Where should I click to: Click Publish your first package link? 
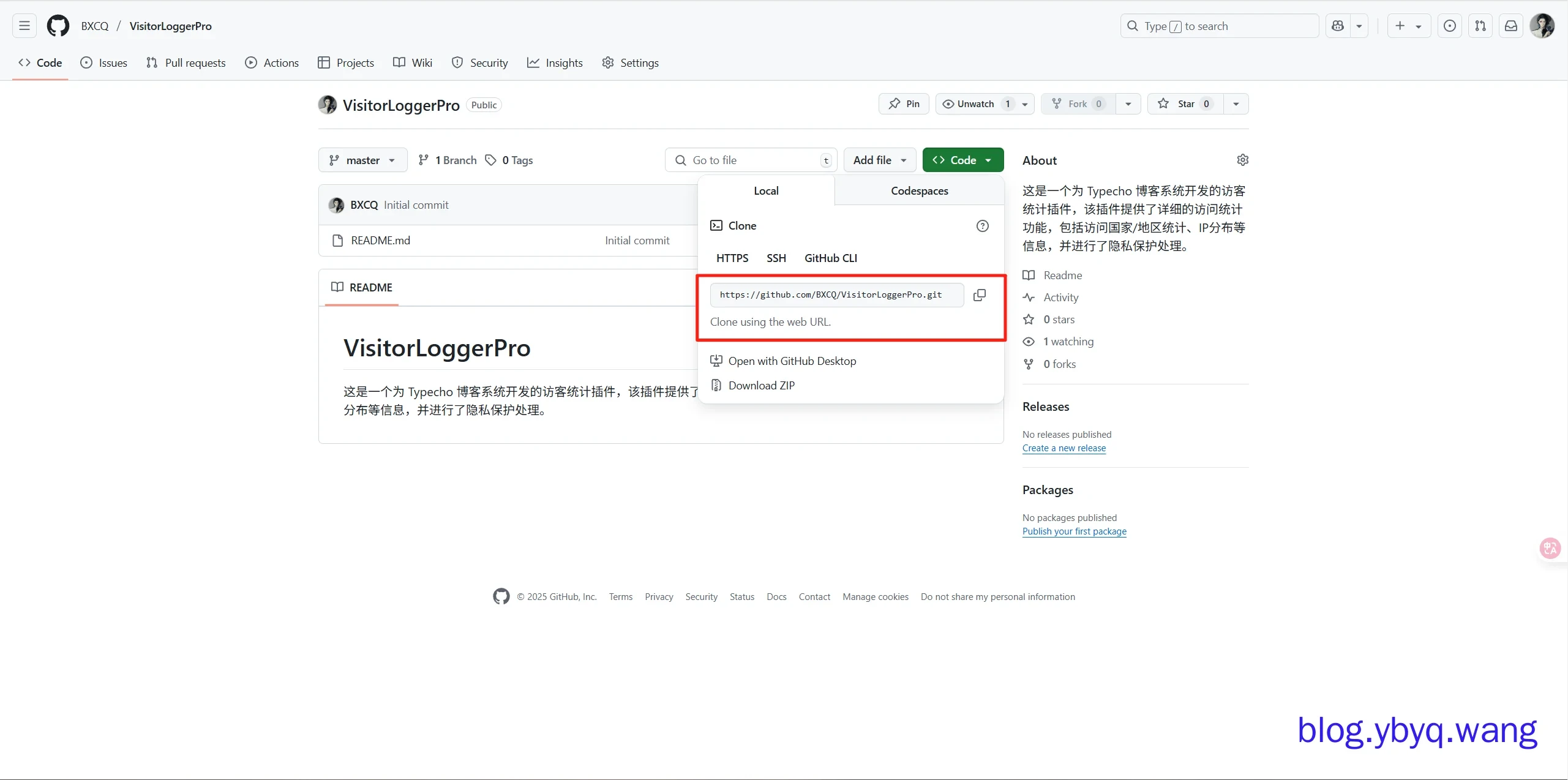pos(1075,531)
